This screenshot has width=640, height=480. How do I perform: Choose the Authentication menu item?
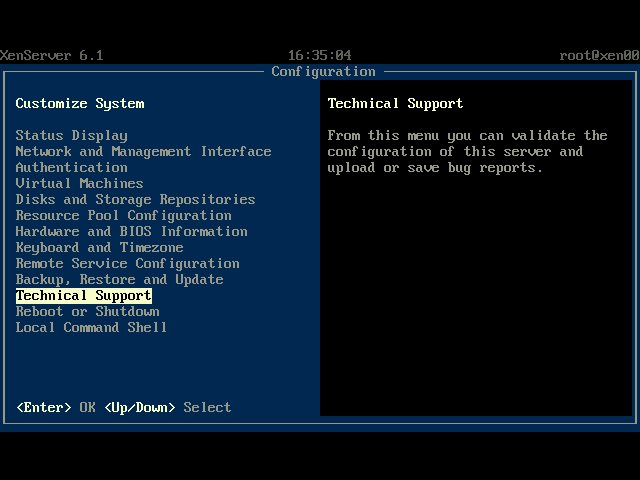pos(71,167)
